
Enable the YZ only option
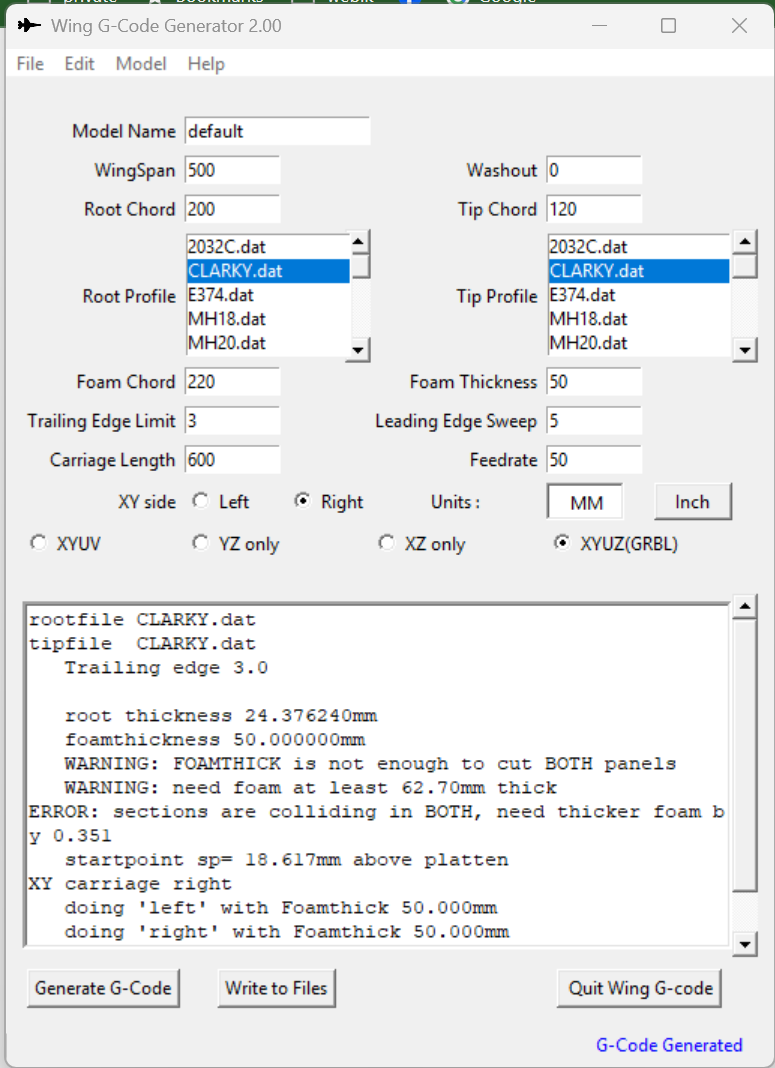click(201, 543)
